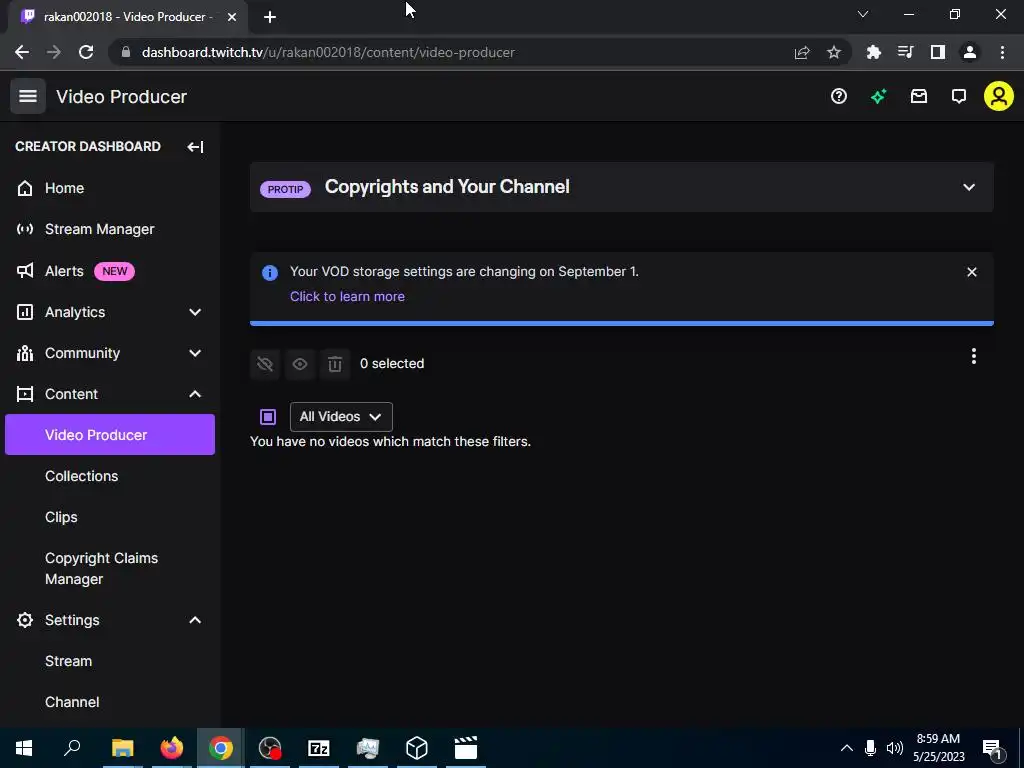
Task: Open Clips under Content
Action: 61,517
